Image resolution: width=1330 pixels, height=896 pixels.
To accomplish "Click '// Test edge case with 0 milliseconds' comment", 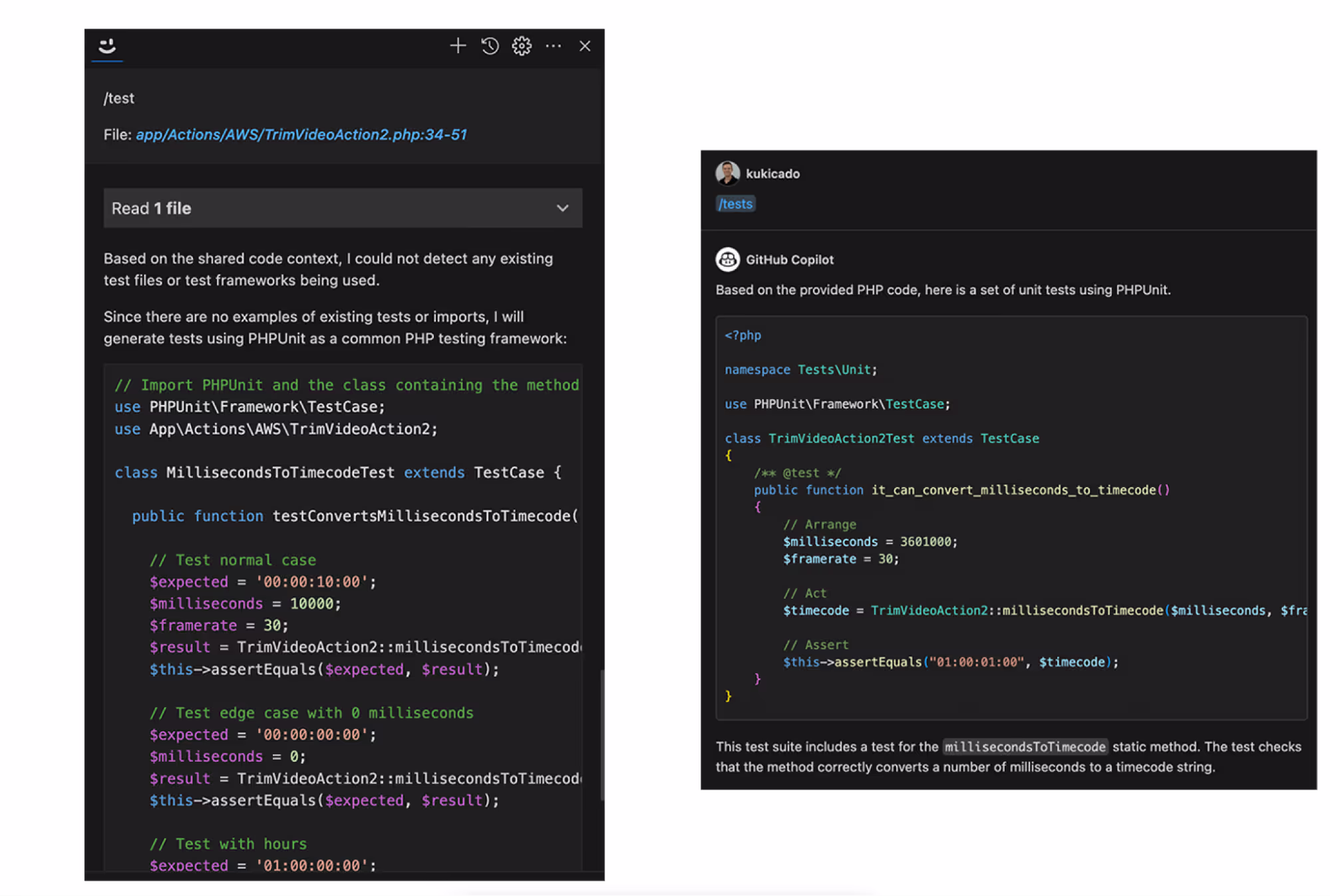I will point(311,713).
